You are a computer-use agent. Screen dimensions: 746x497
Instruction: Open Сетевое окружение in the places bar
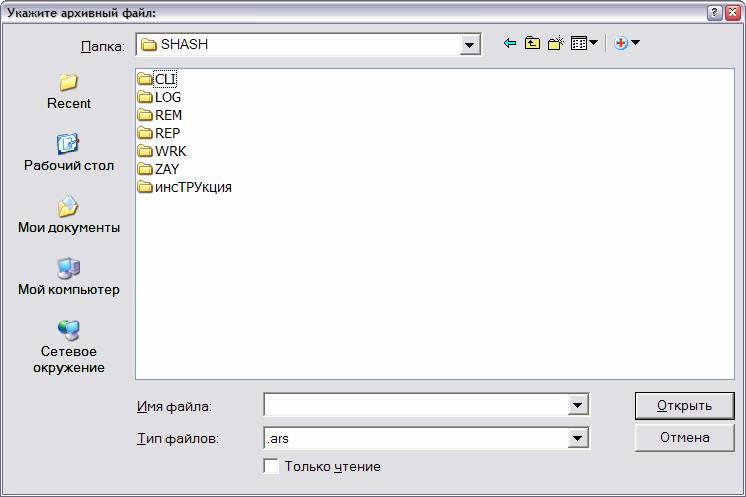coord(69,347)
